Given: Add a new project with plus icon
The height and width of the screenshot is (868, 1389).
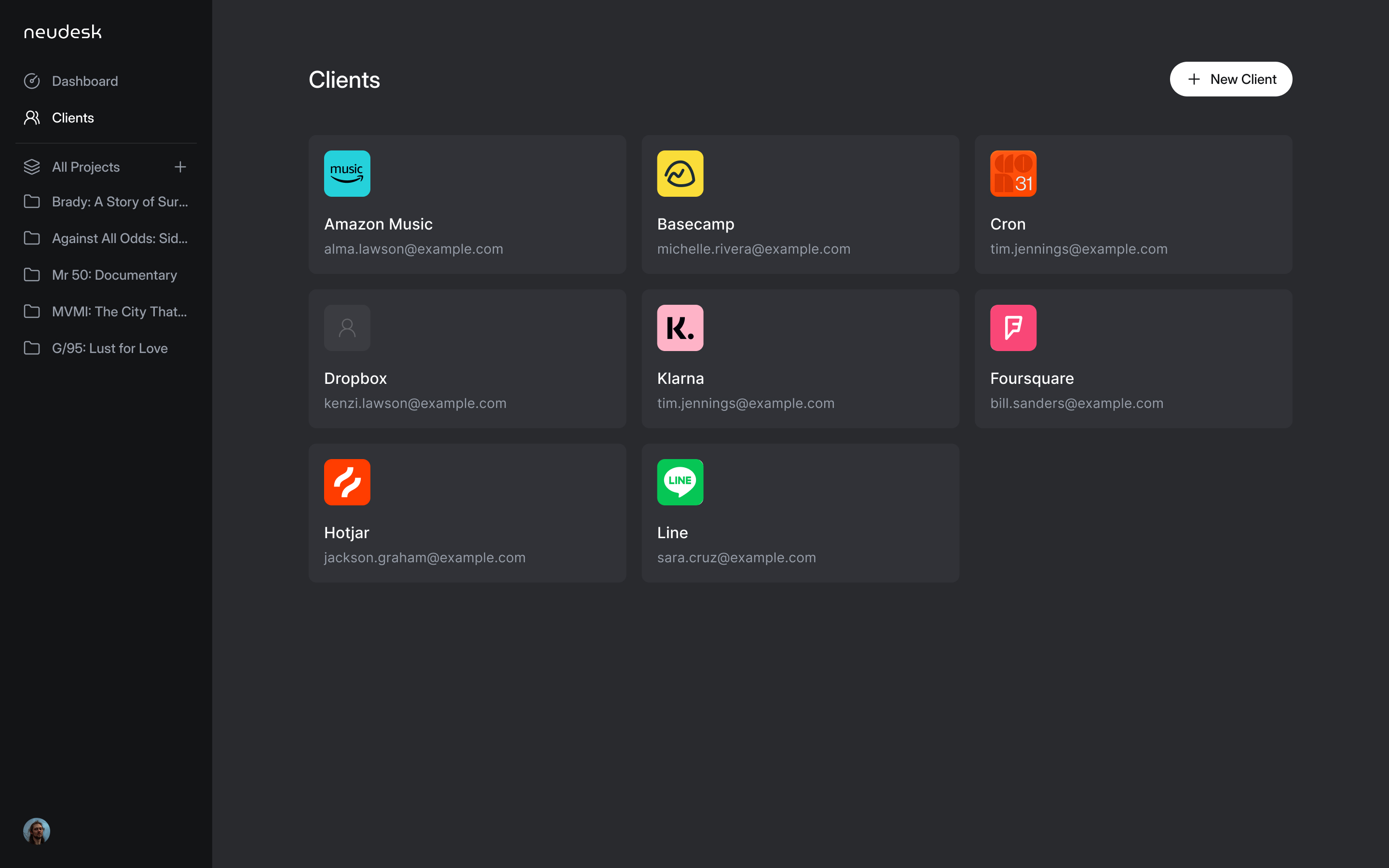Looking at the screenshot, I should (180, 167).
